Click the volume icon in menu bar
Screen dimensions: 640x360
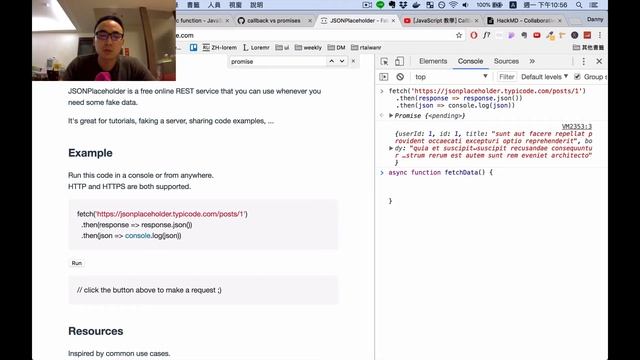coord(465,5)
